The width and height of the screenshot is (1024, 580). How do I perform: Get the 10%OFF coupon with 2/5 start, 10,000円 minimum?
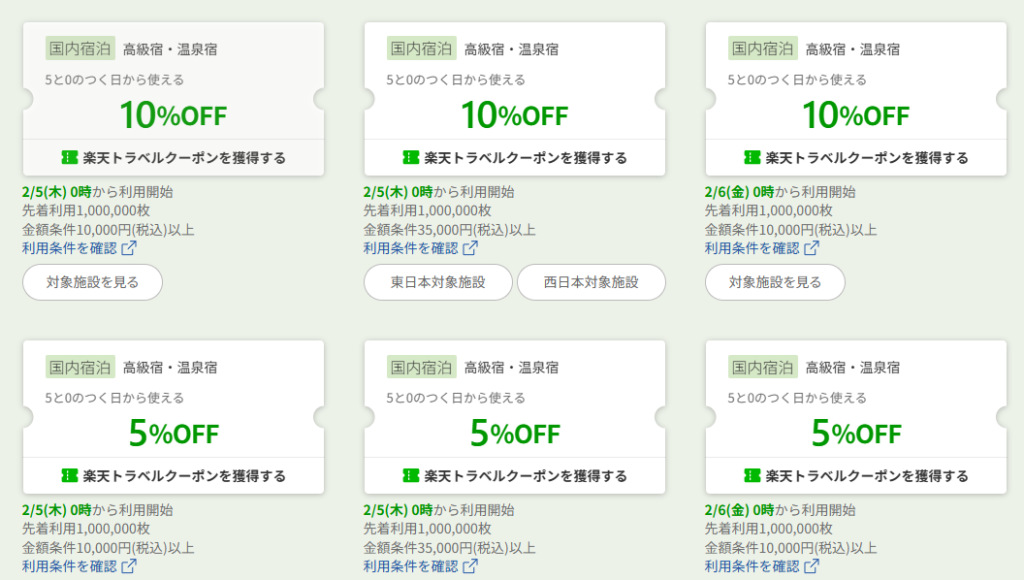click(x=174, y=158)
